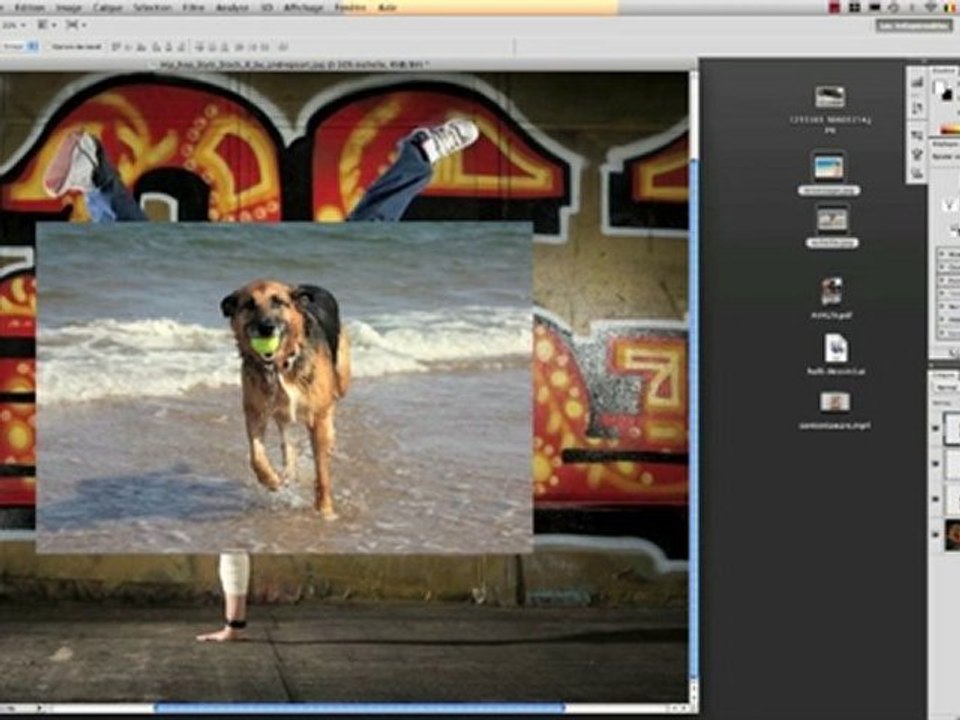The height and width of the screenshot is (720, 960).
Task: Open the 3D menu
Action: [267, 7]
